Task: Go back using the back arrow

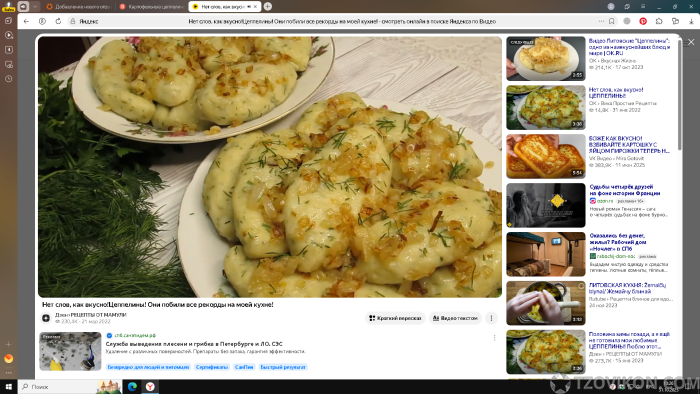Action: (26, 21)
